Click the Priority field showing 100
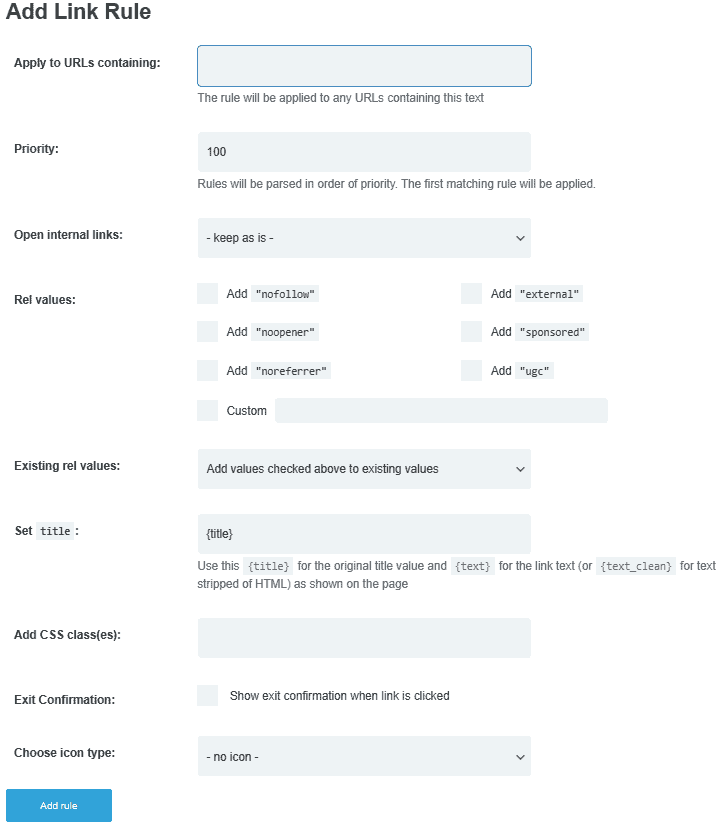The width and height of the screenshot is (728, 827). pyautogui.click(x=364, y=152)
